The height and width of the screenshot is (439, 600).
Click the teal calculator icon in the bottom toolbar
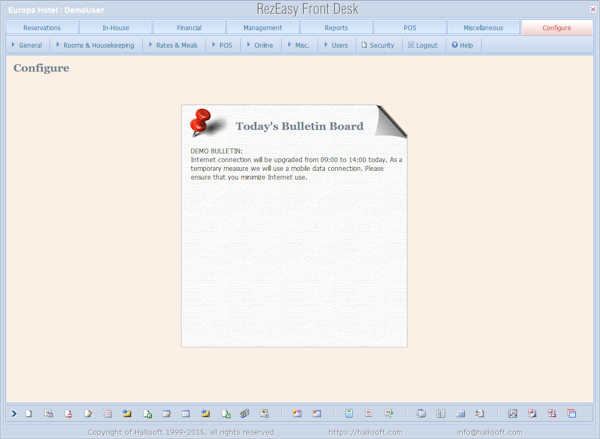pyautogui.click(x=349, y=414)
